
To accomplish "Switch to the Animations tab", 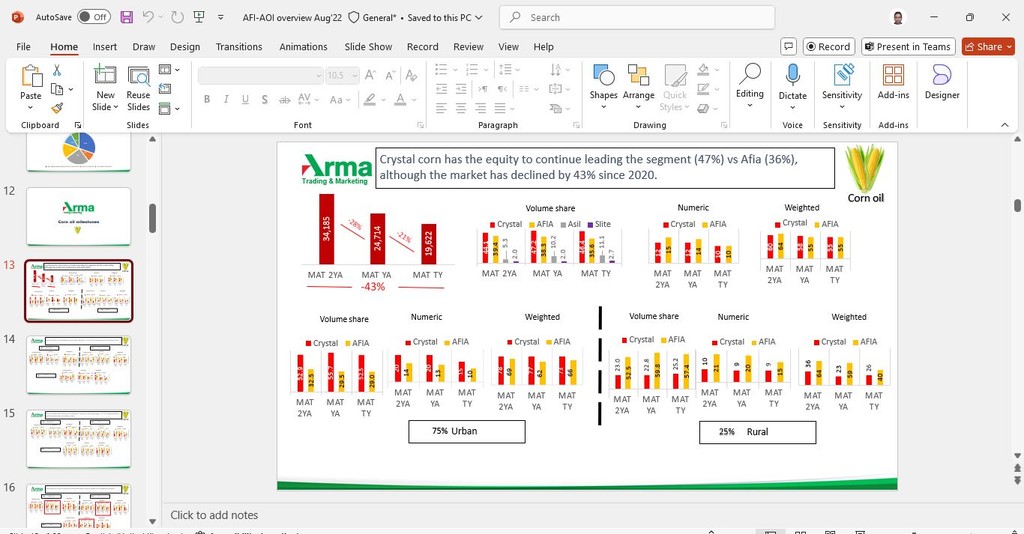I will (x=303, y=46).
